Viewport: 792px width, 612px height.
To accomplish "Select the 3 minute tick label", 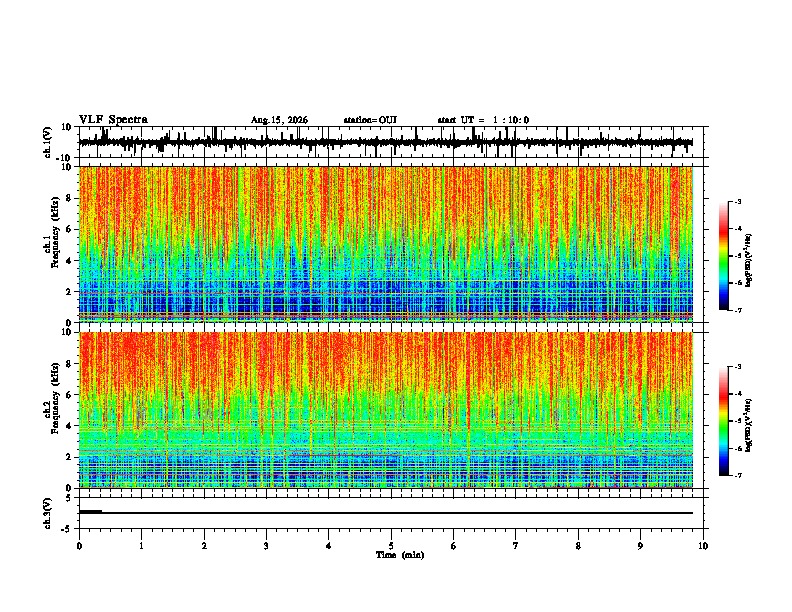I will 266,546.
